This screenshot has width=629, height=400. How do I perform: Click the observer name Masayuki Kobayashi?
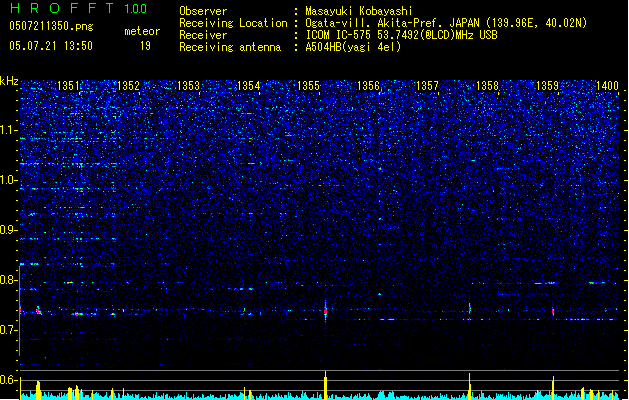359,11
